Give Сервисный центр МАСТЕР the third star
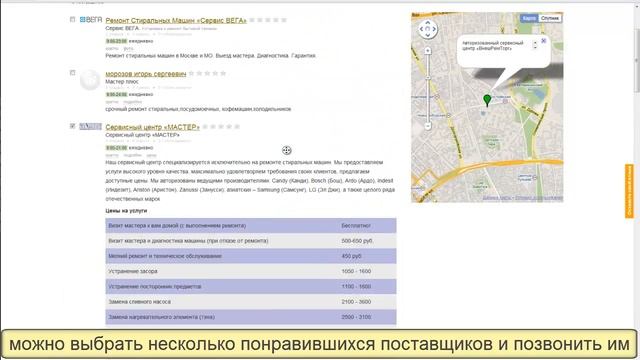 (x=221, y=127)
